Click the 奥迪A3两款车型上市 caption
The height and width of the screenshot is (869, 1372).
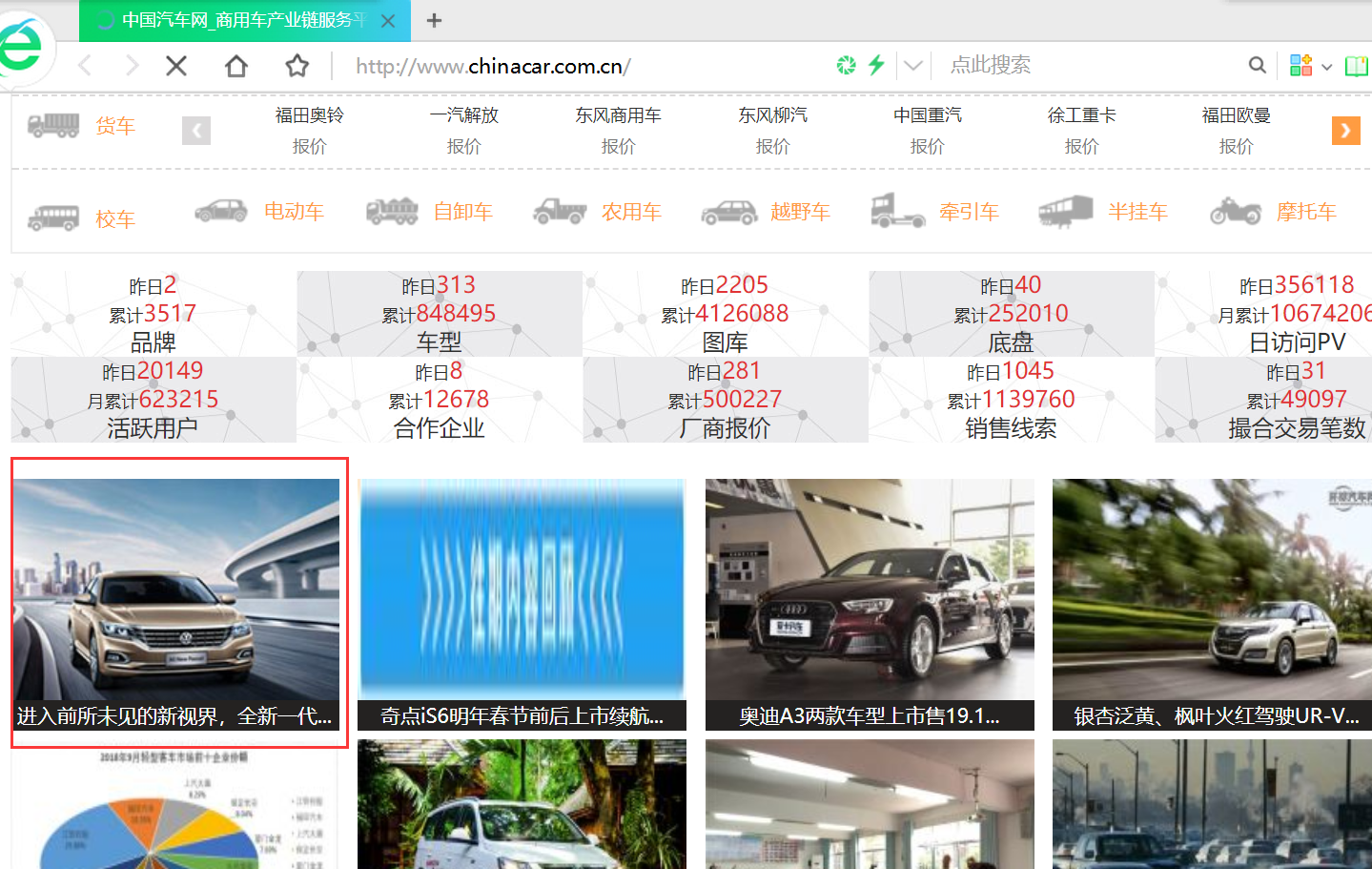pos(870,715)
